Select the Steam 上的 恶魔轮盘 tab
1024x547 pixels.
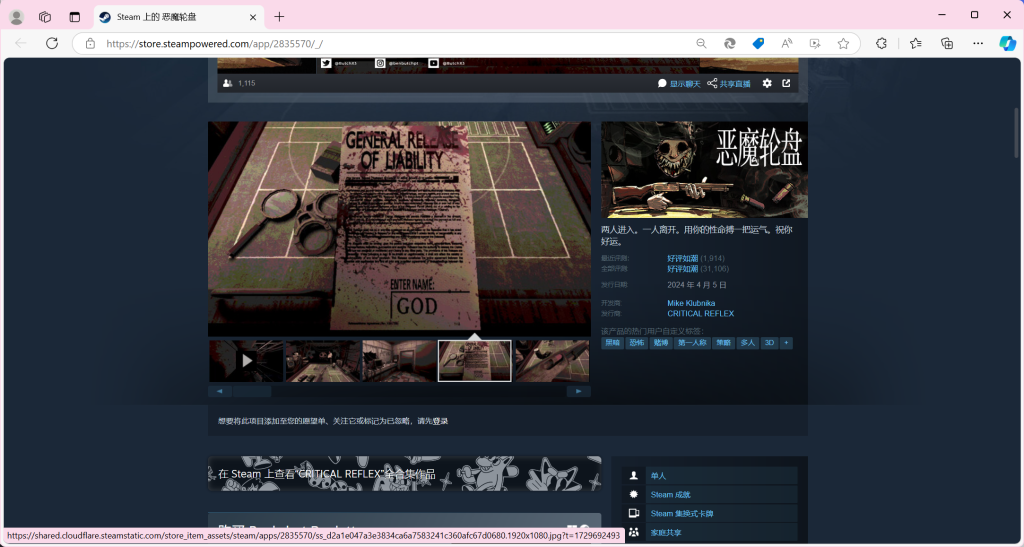click(x=178, y=17)
